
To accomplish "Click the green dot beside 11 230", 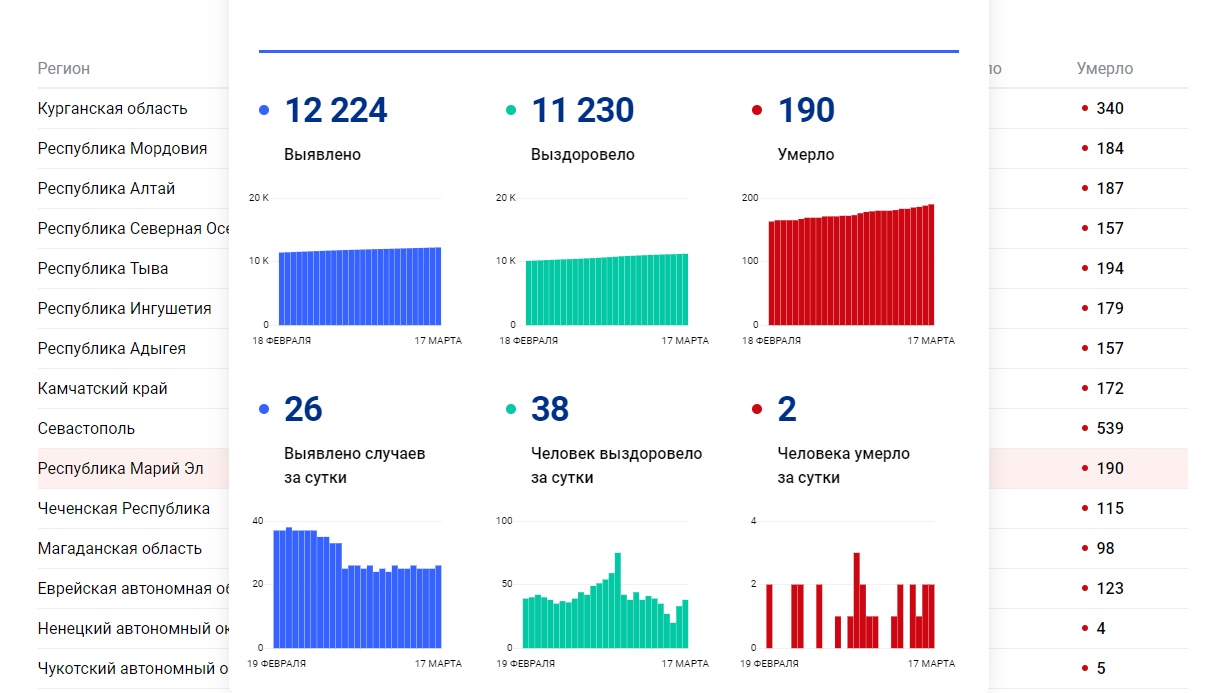I will click(511, 111).
